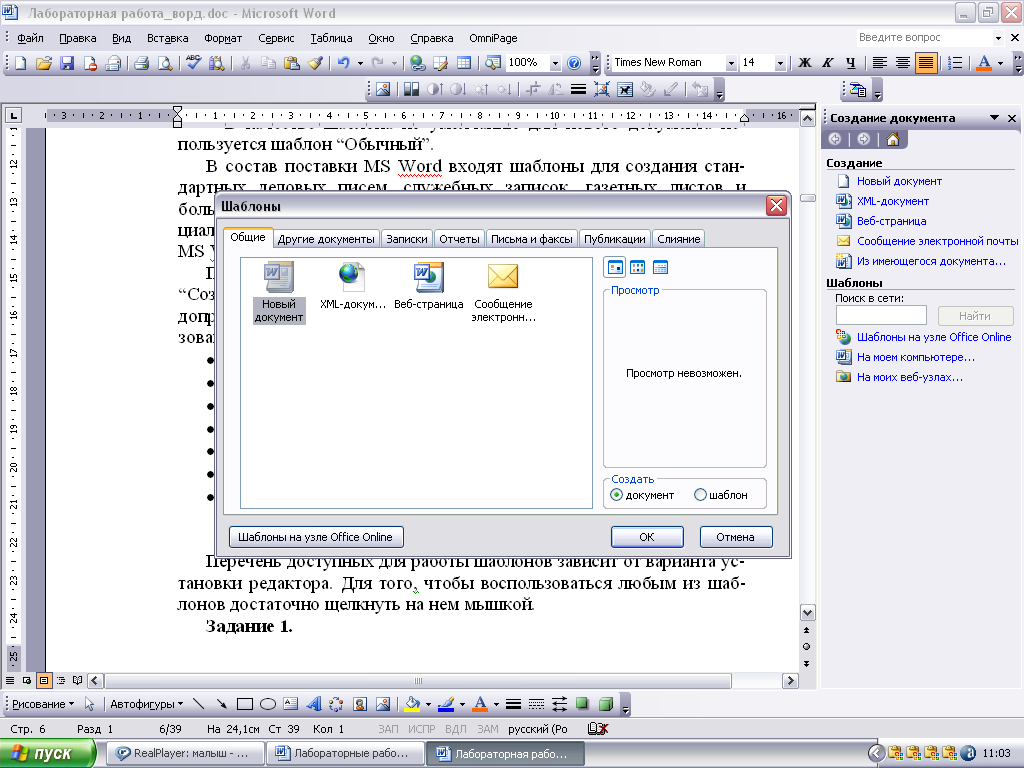
Task: Toggle justified text alignment
Action: (x=925, y=63)
